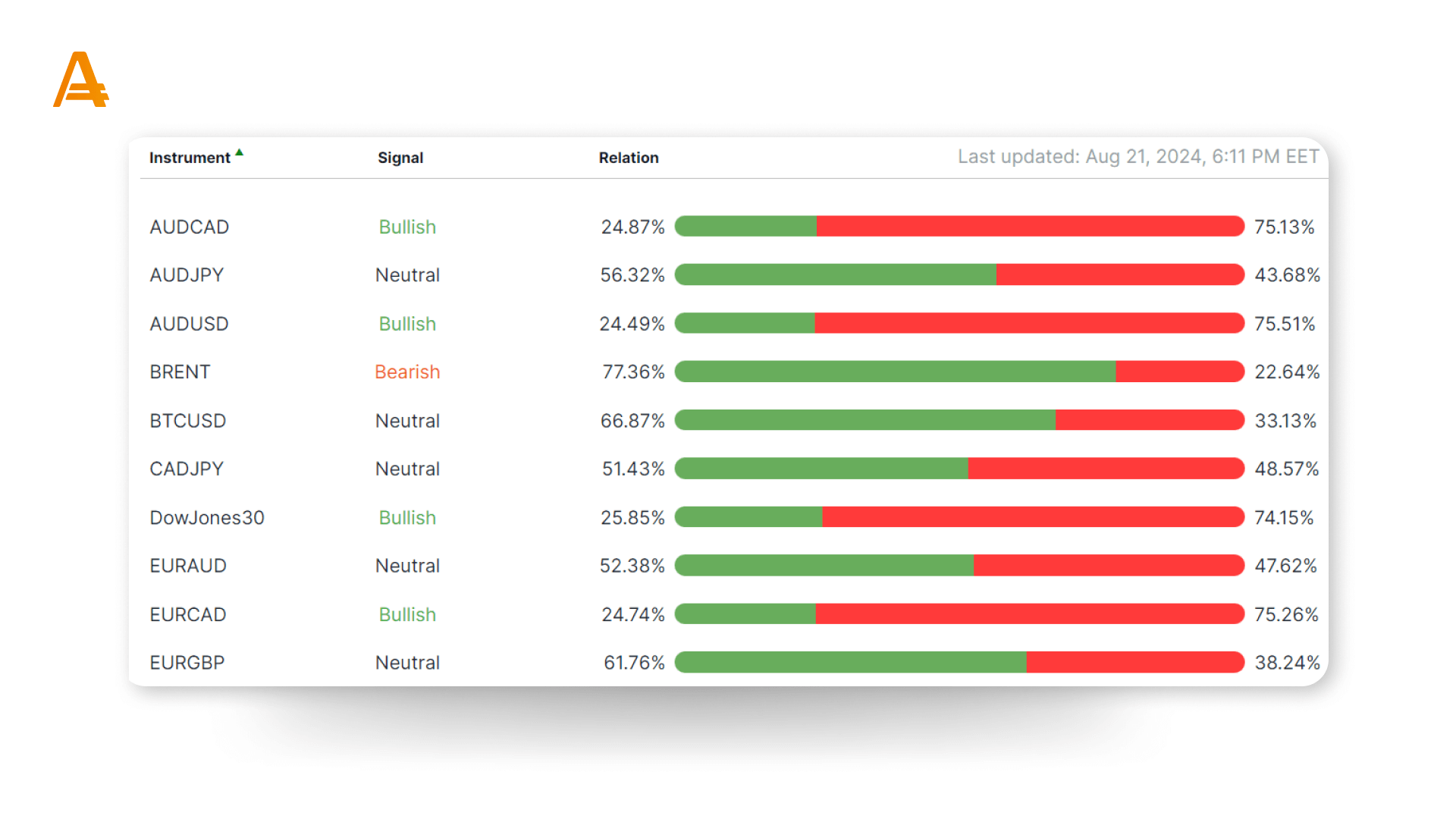Click the orange A logo icon
This screenshot has width=1456, height=819.
(x=81, y=80)
